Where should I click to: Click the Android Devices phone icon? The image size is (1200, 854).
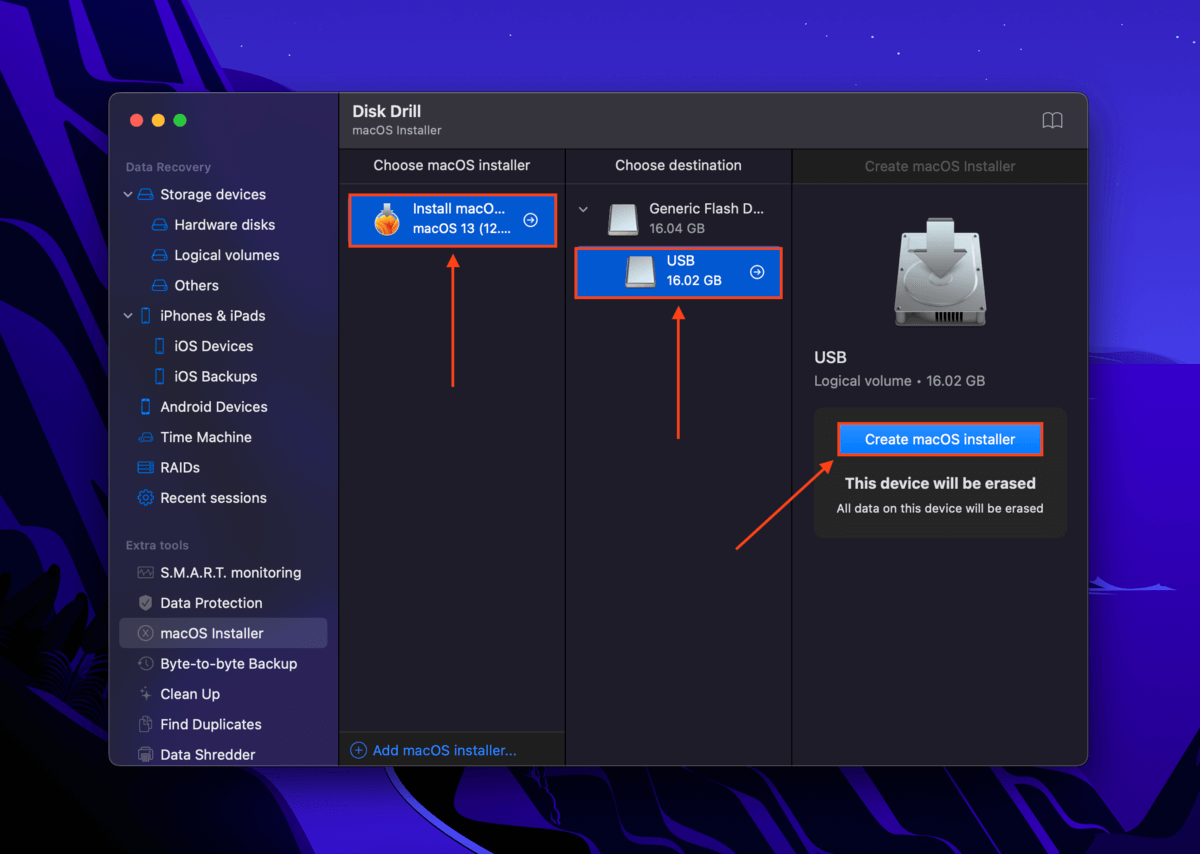[145, 407]
